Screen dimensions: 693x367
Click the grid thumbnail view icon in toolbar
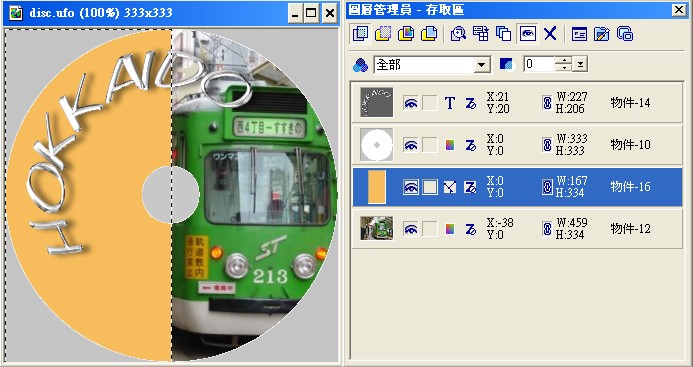coord(481,34)
